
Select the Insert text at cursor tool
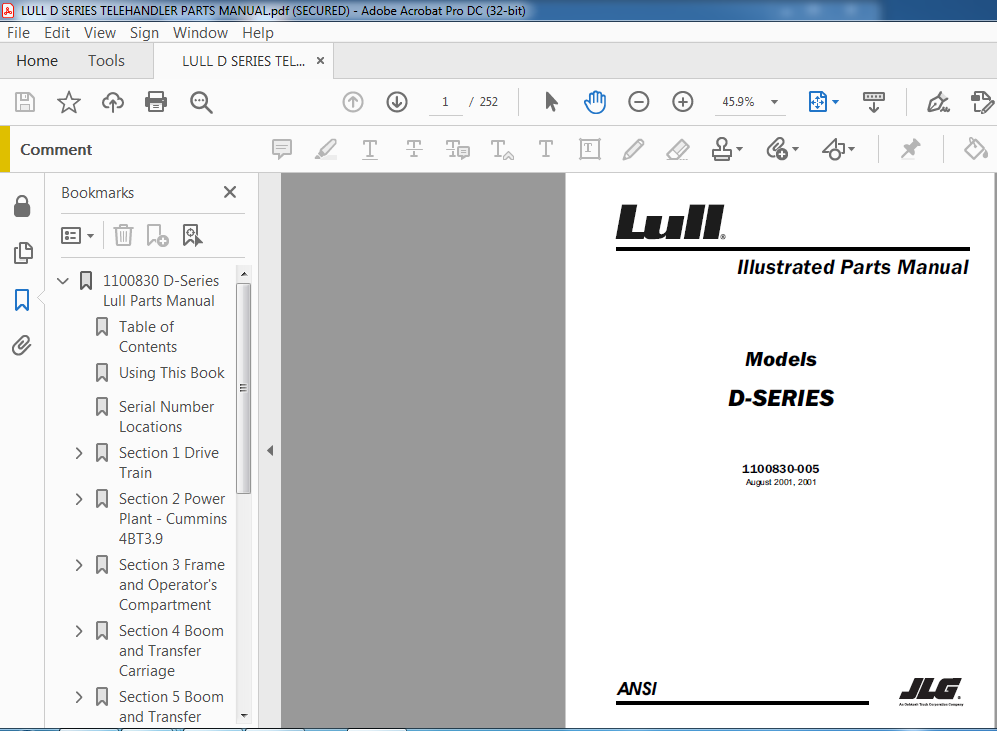coord(502,149)
